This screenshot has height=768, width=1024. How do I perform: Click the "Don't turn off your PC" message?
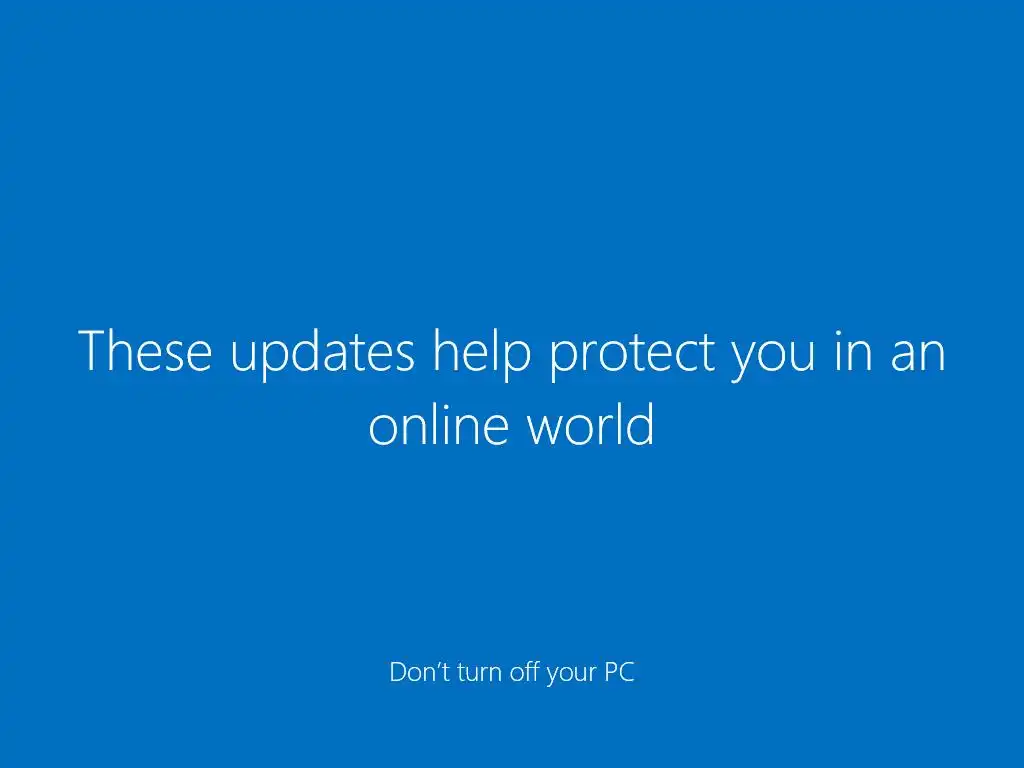tap(512, 673)
